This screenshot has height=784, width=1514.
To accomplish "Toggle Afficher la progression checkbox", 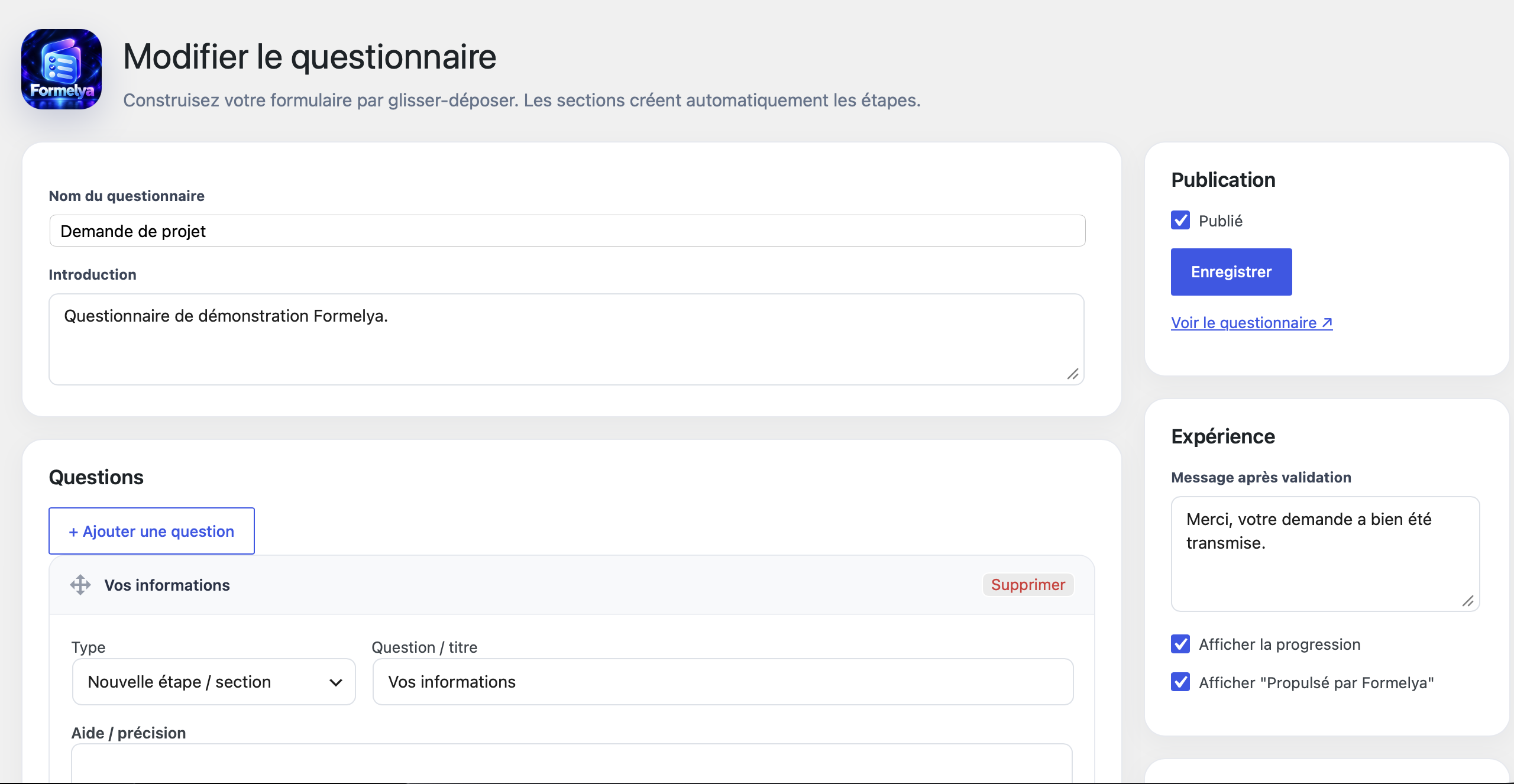I will (x=1180, y=644).
